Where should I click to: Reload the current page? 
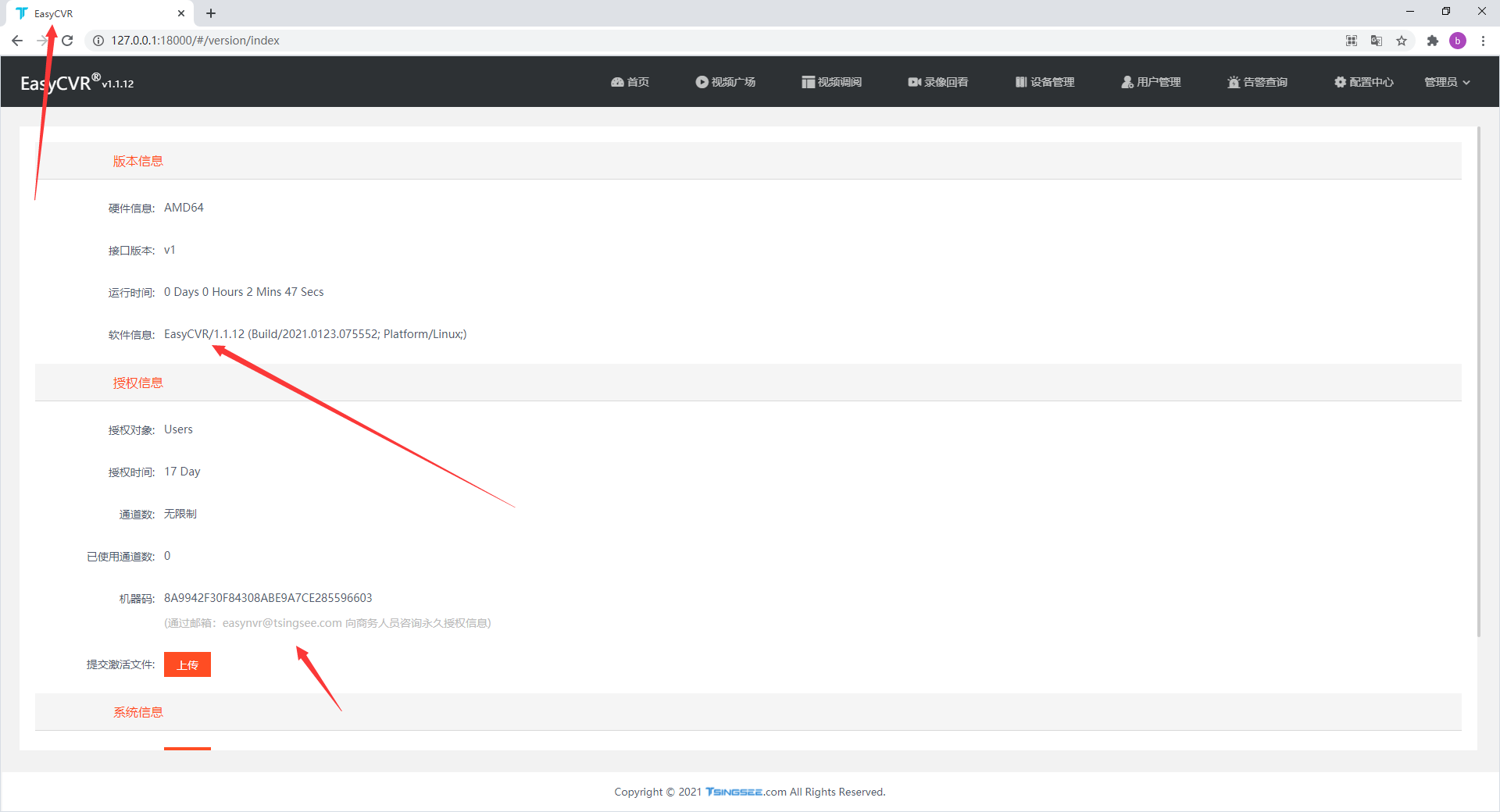67,41
